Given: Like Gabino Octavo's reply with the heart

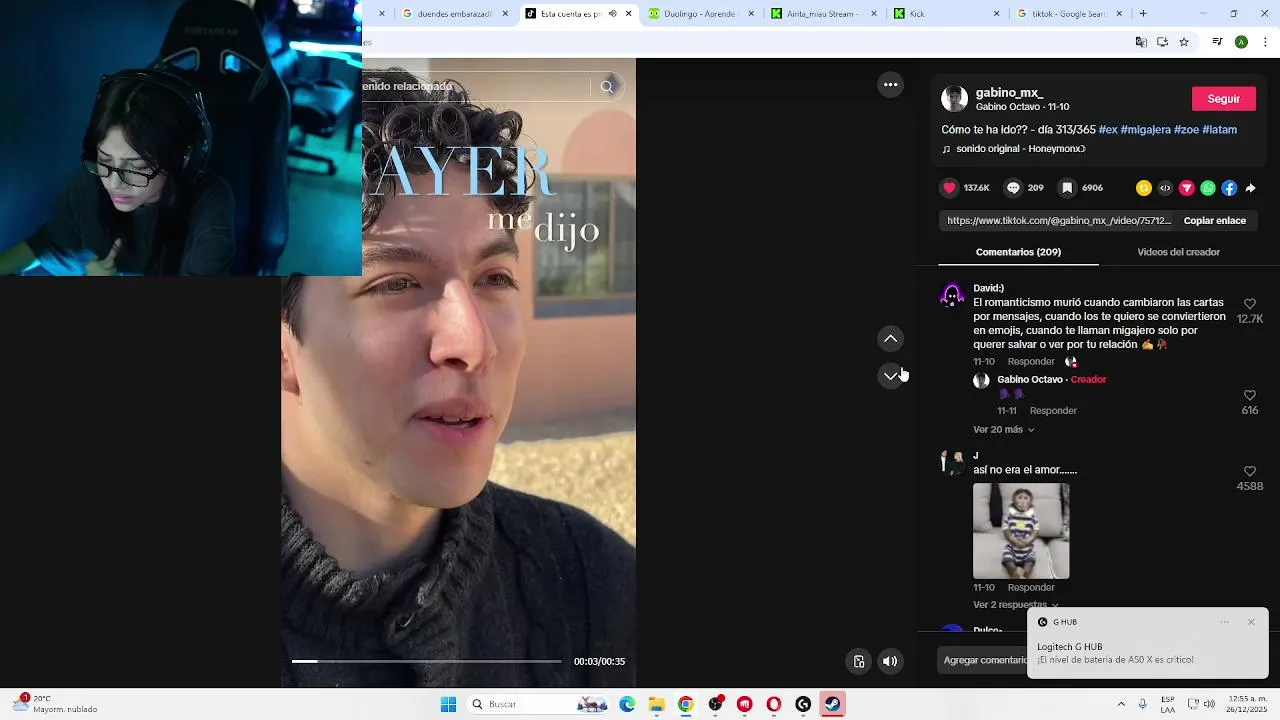Looking at the screenshot, I should 1249,396.
